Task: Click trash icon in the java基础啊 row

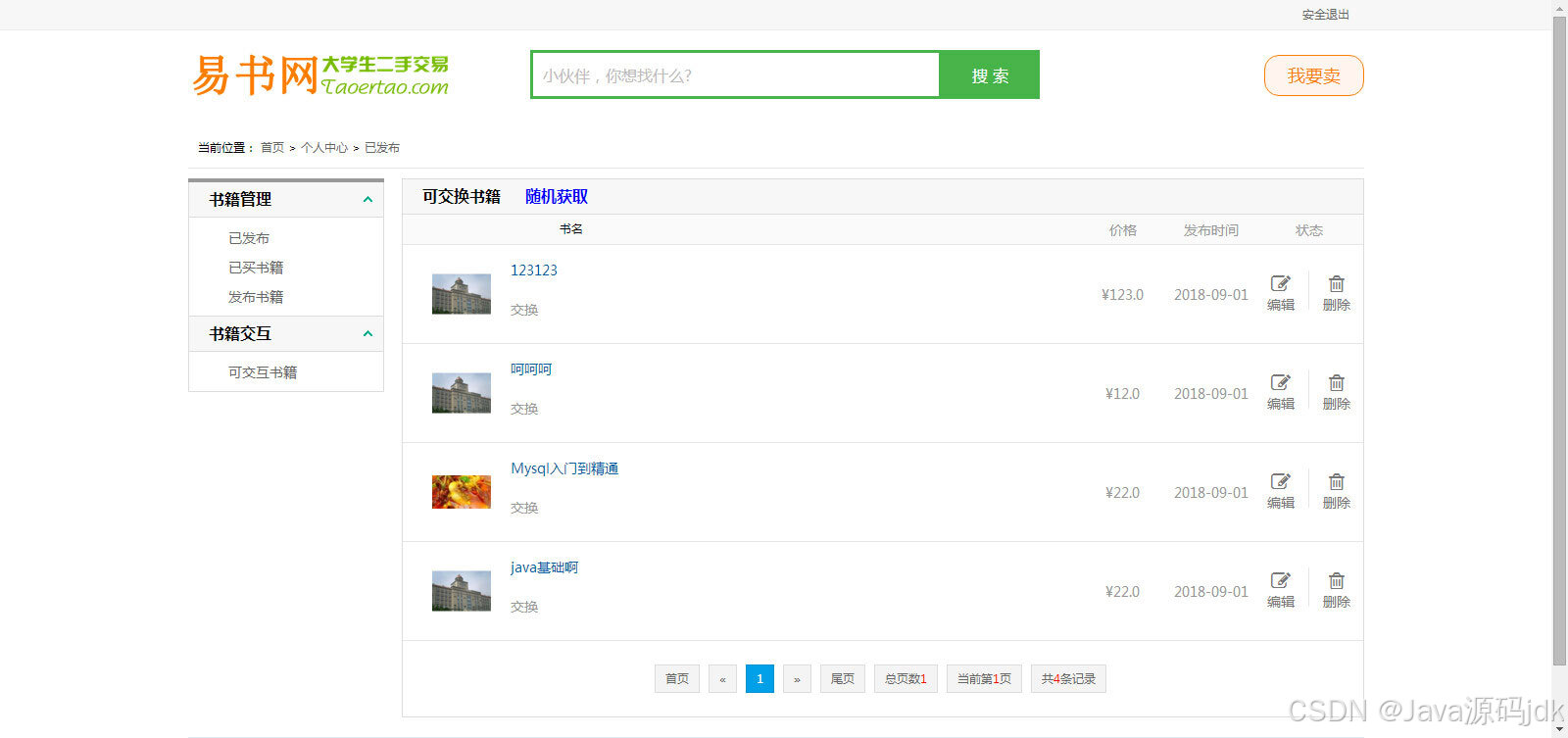Action: pos(1337,580)
